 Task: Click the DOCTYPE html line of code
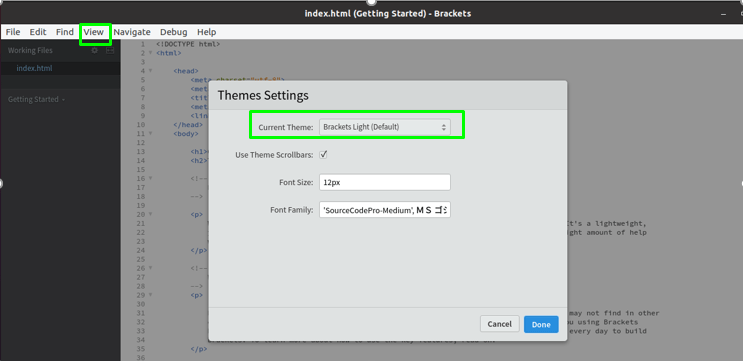click(188, 44)
